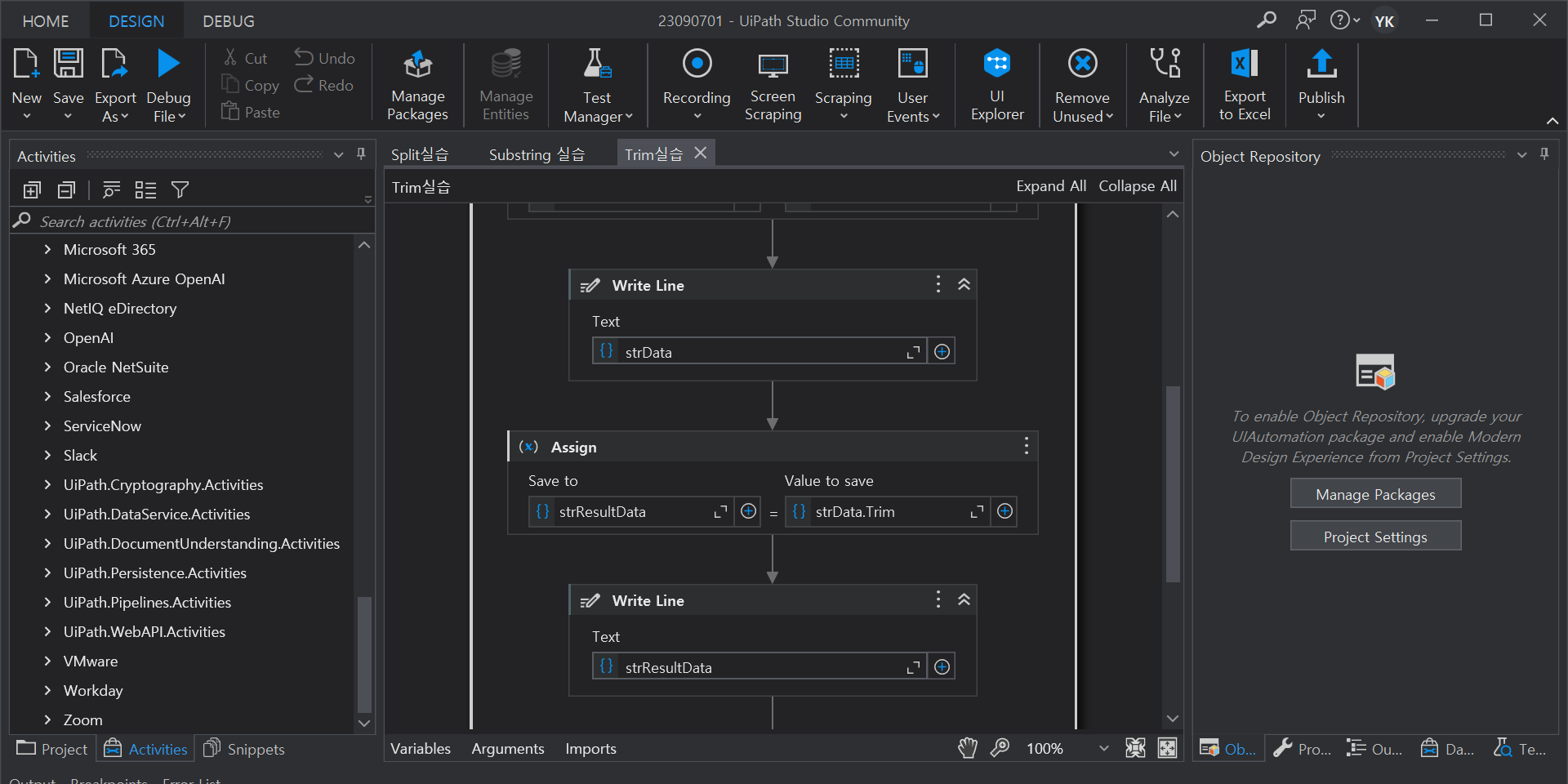The width and height of the screenshot is (1568, 784).
Task: Click zoom magnifier in designer footer
Action: pyautogui.click(x=1000, y=748)
